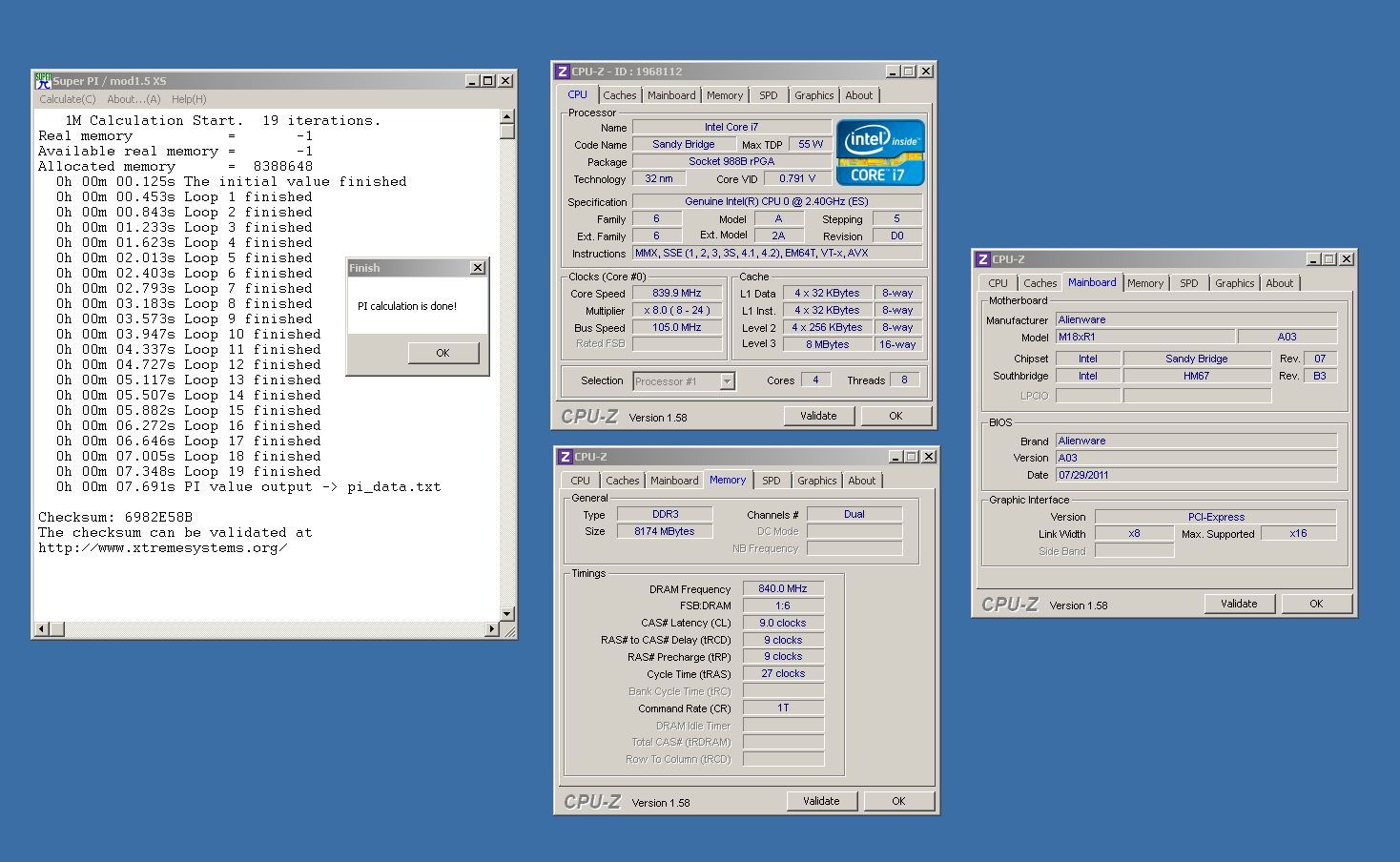Click the http://www.xtremesystems.org/ text
Viewport: 1400px width, 862px height.
pos(163,548)
